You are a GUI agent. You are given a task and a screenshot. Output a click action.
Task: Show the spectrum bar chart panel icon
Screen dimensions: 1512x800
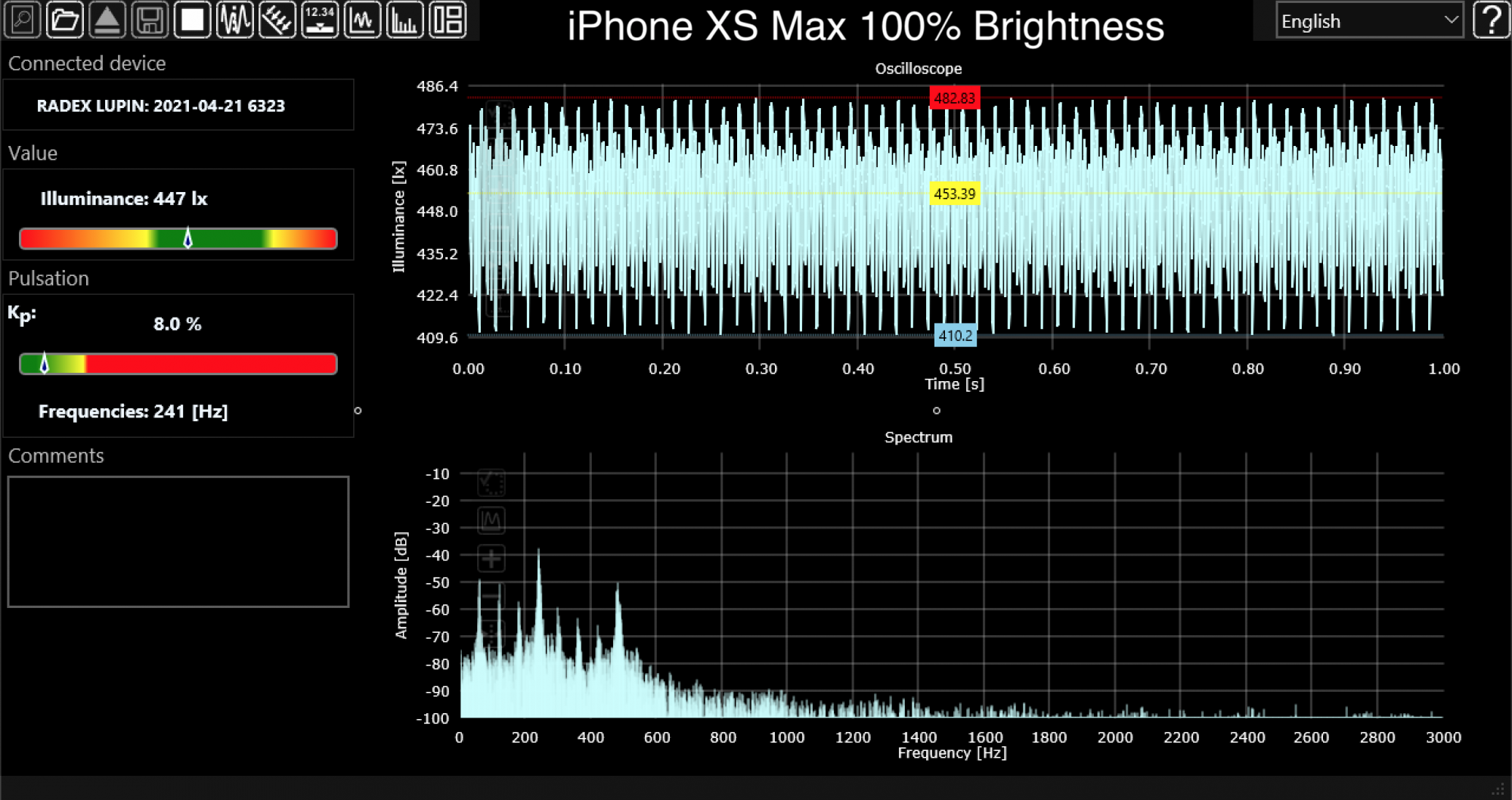405,20
